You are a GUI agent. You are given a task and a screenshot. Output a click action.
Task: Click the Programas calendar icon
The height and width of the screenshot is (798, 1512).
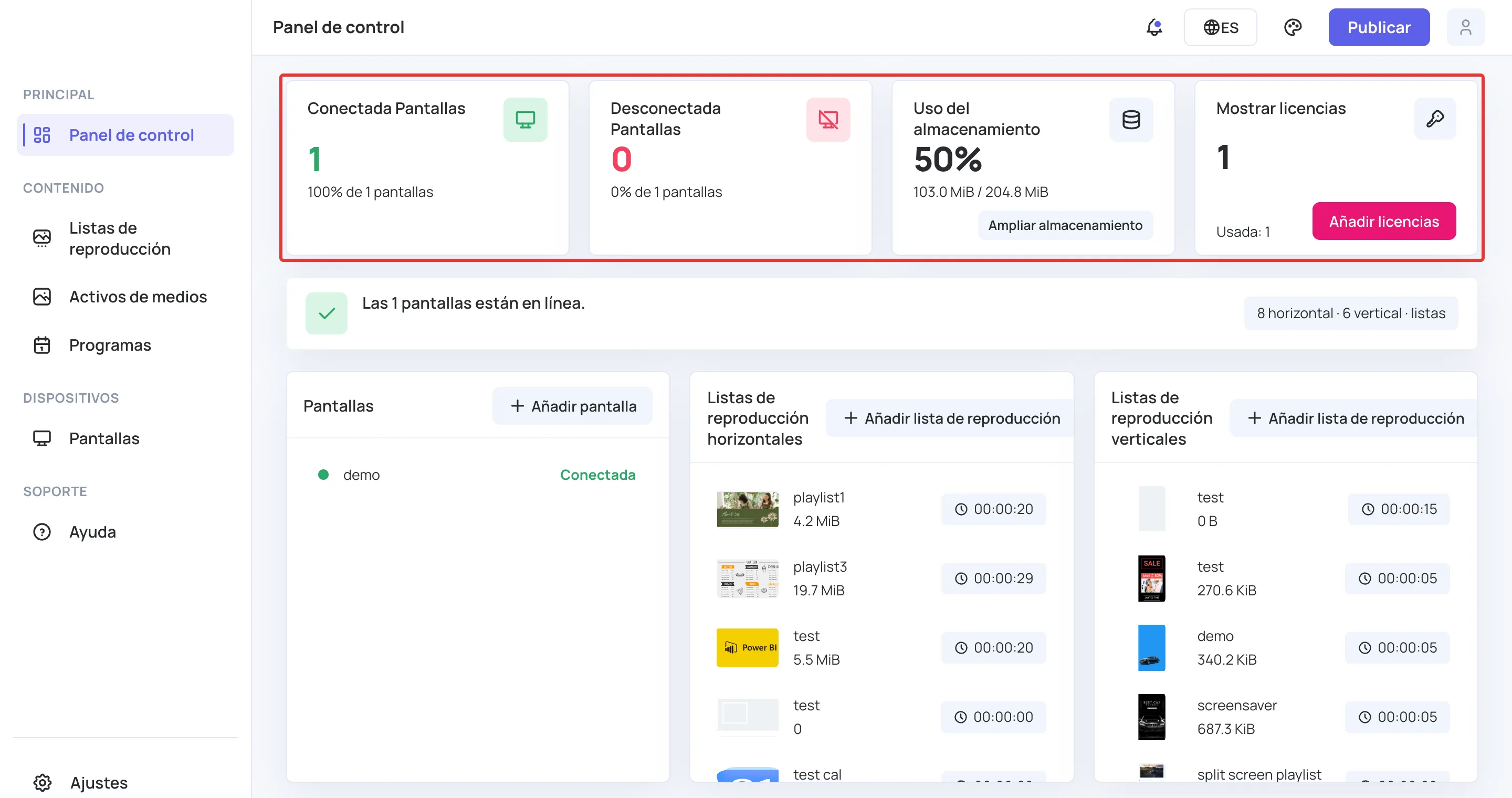pos(41,345)
